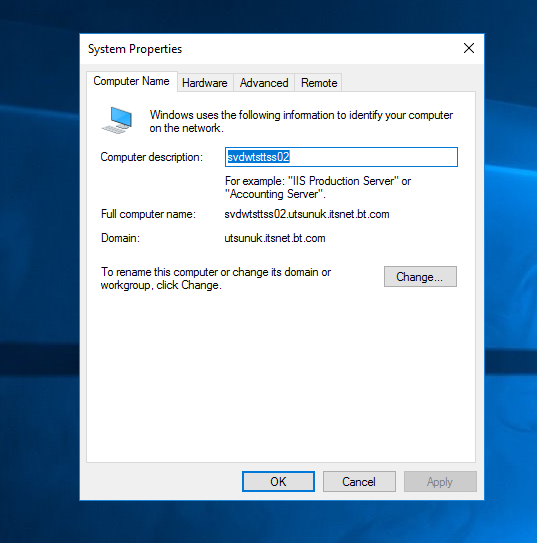Click the Computer description label
This screenshot has width=537, height=543.
pos(152,157)
